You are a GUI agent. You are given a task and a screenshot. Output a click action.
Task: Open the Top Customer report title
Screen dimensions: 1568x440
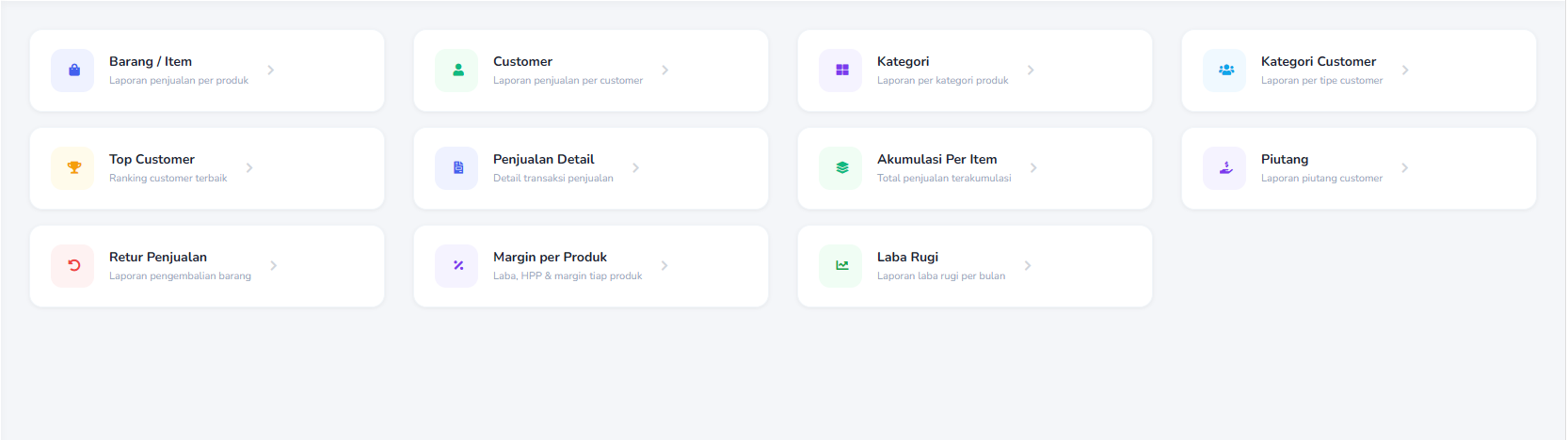tap(152, 159)
